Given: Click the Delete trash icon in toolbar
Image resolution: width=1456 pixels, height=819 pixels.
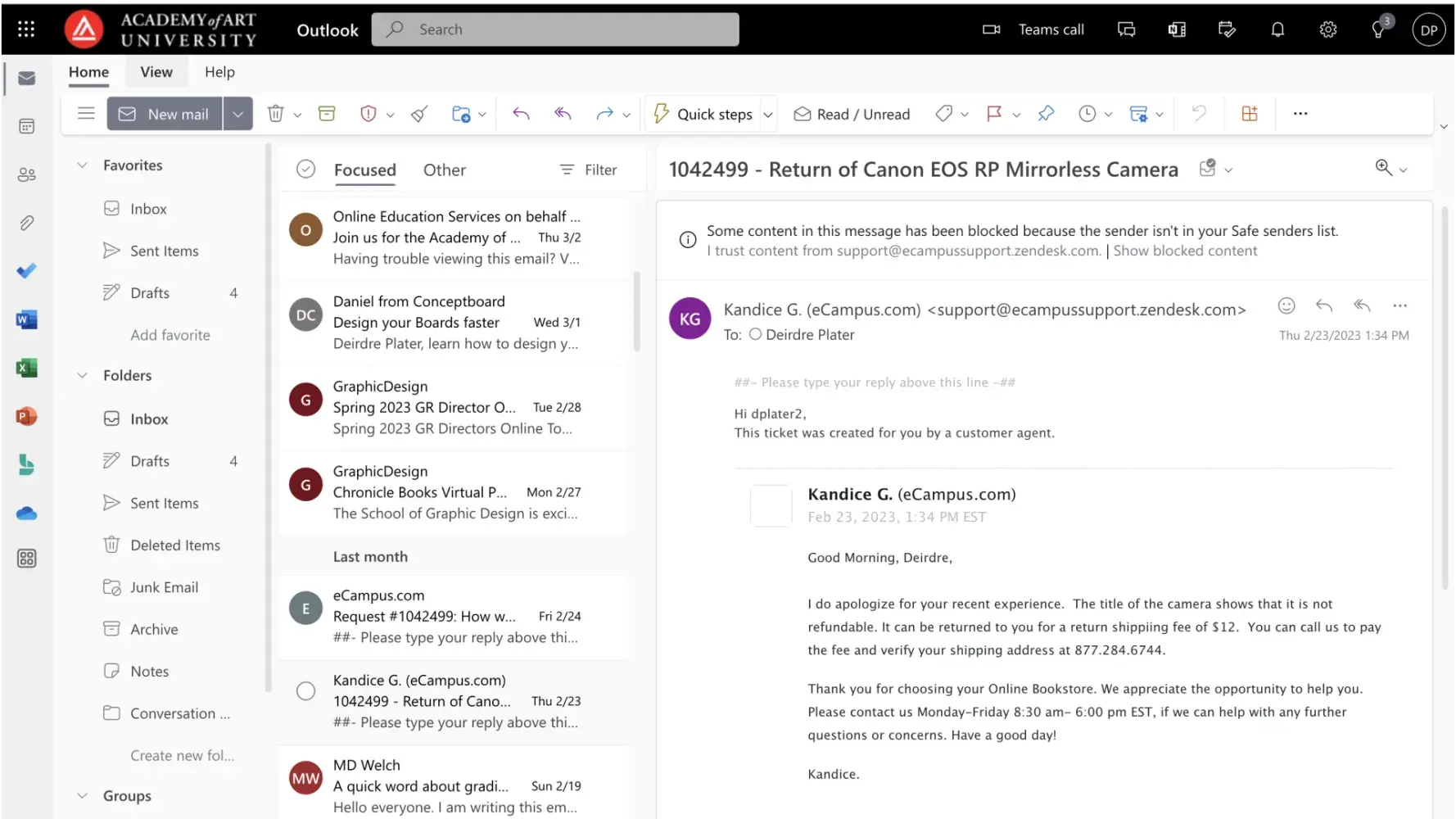Looking at the screenshot, I should [x=276, y=114].
